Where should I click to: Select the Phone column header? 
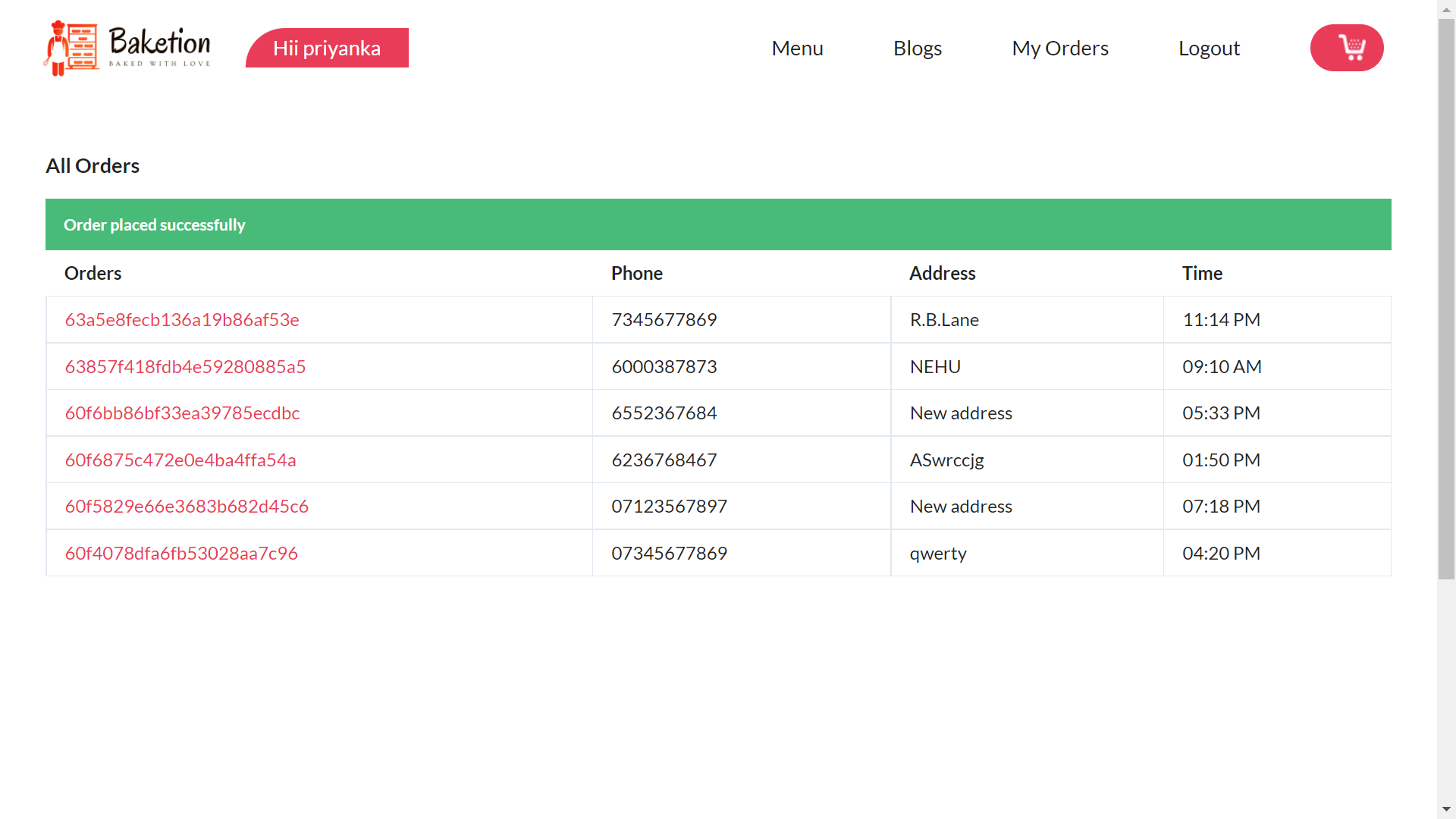coord(637,273)
